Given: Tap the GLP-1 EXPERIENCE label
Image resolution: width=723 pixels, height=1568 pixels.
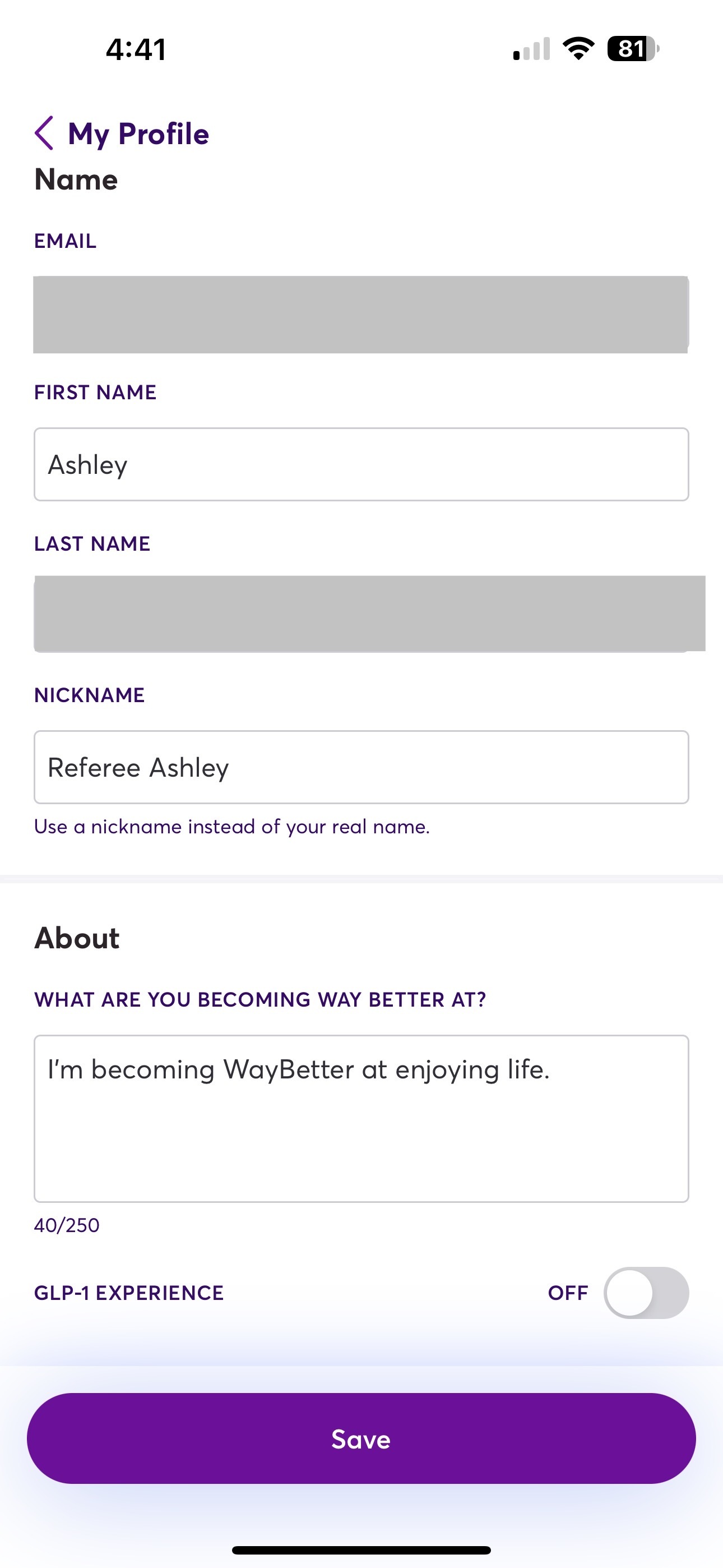Looking at the screenshot, I should point(129,1292).
